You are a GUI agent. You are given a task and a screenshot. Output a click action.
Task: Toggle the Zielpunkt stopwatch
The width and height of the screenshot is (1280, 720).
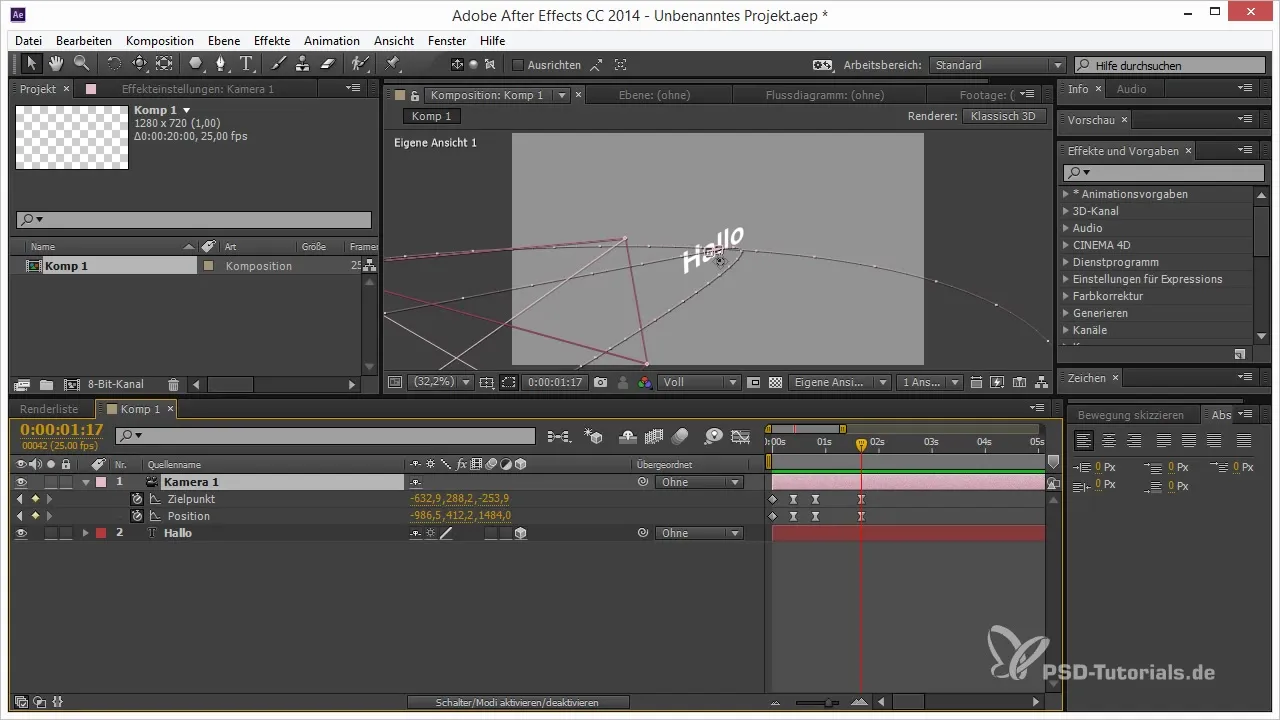(137, 499)
